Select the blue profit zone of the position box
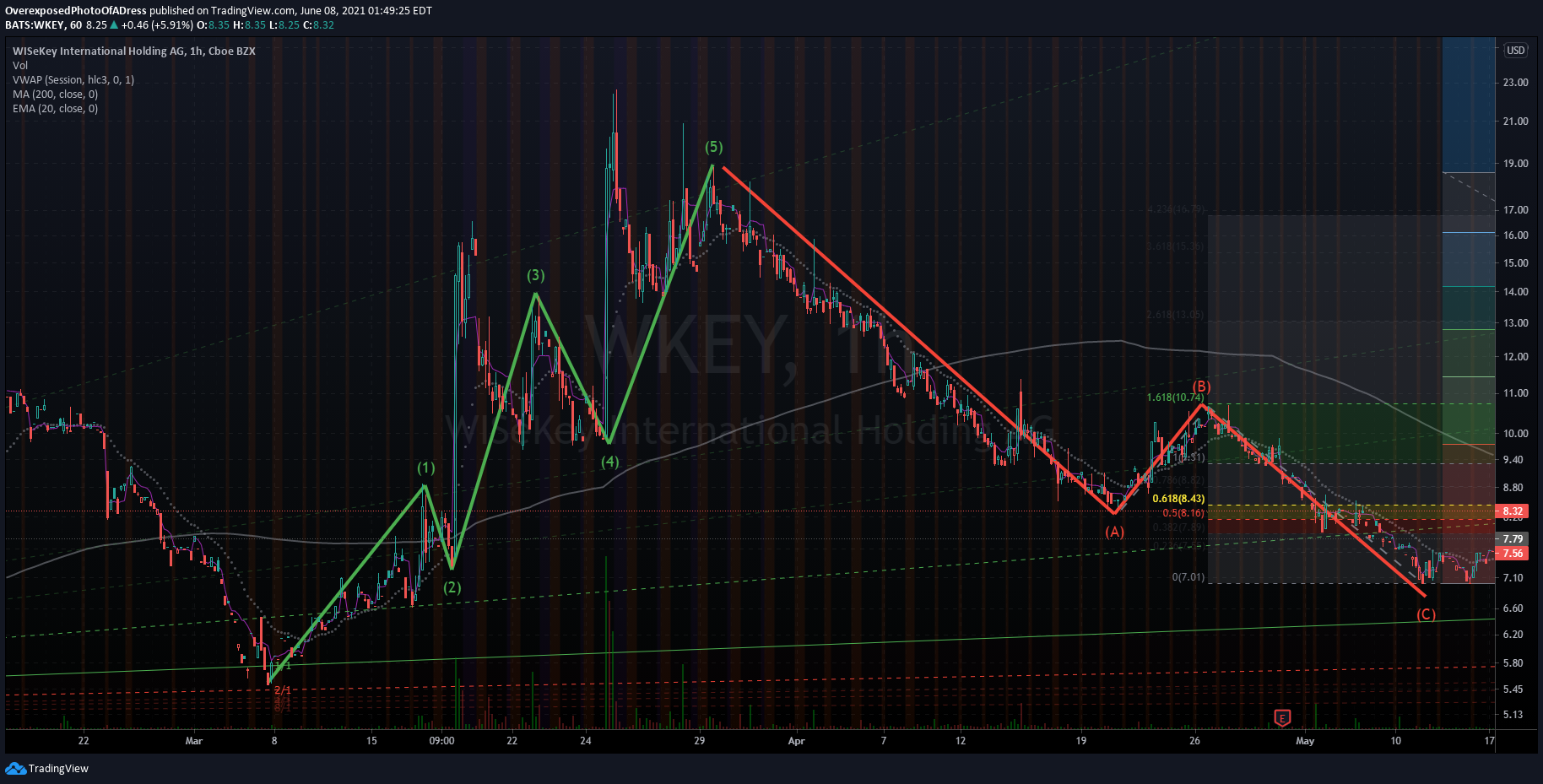Image resolution: width=1543 pixels, height=784 pixels. (x=1469, y=105)
